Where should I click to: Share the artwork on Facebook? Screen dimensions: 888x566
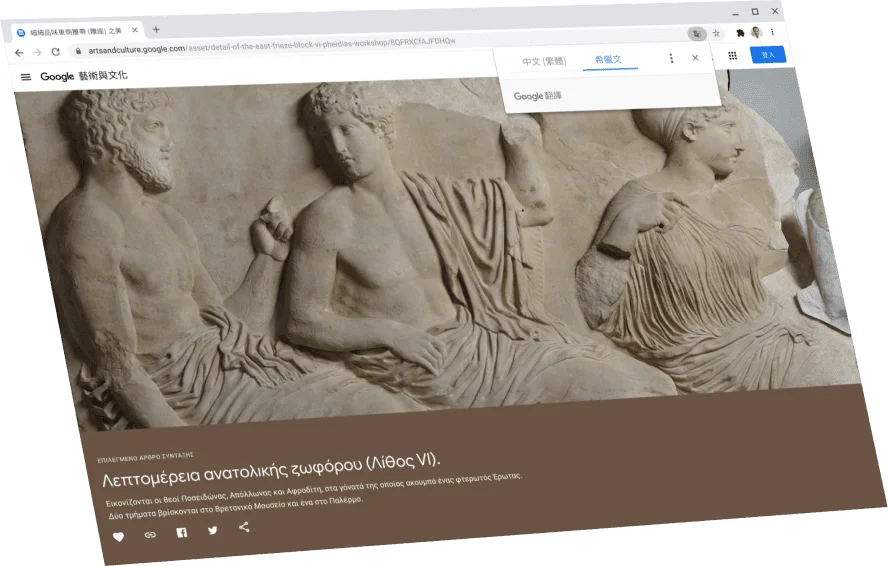(x=182, y=533)
